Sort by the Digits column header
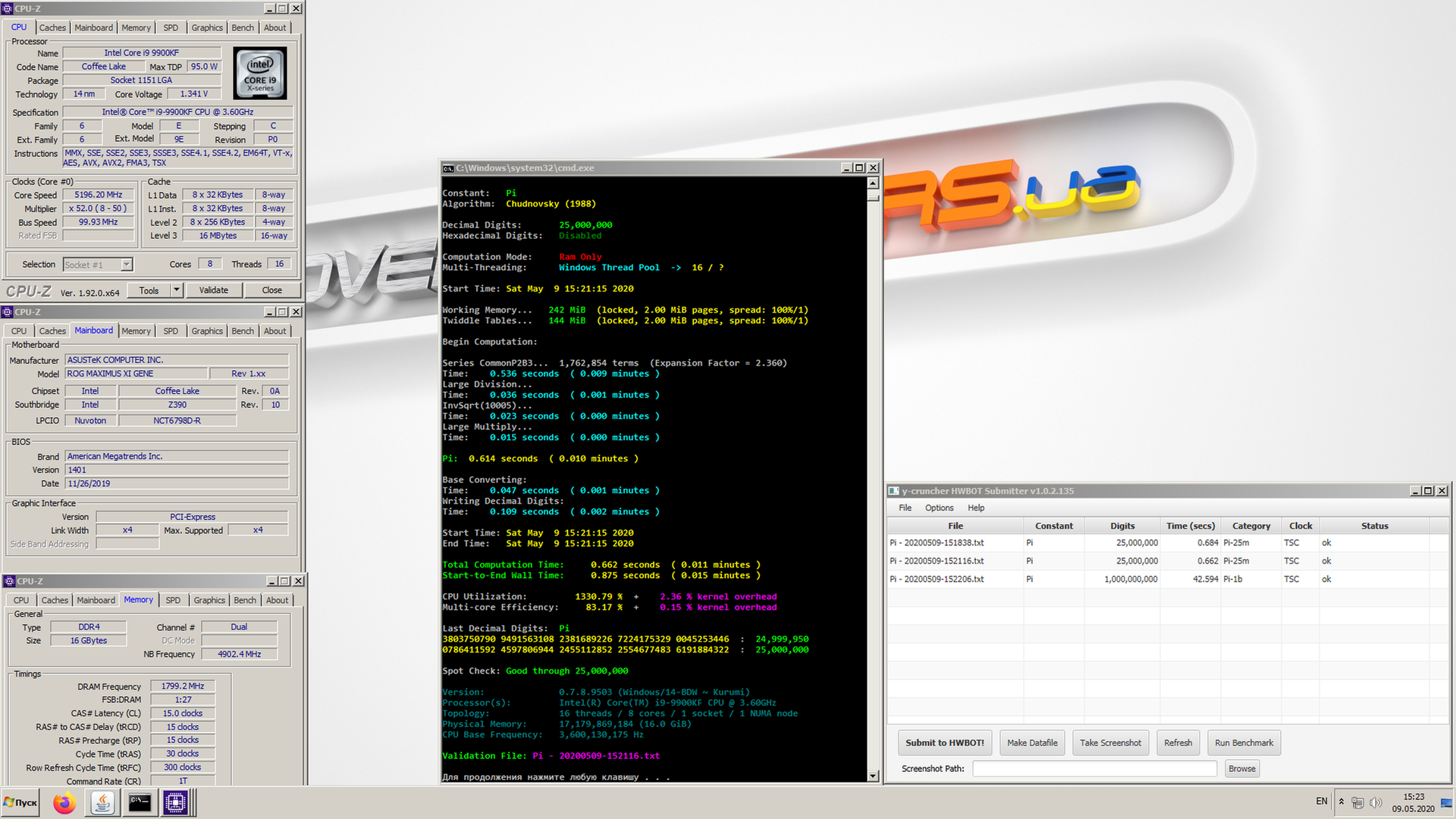Image resolution: width=1456 pixels, height=819 pixels. (x=1122, y=526)
